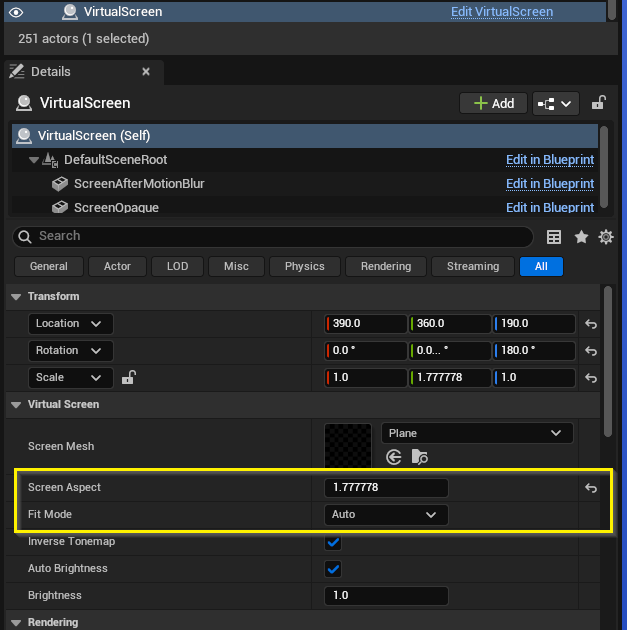Open the Plane mesh dropdown
The width and height of the screenshot is (627, 630).
pyautogui.click(x=476, y=433)
